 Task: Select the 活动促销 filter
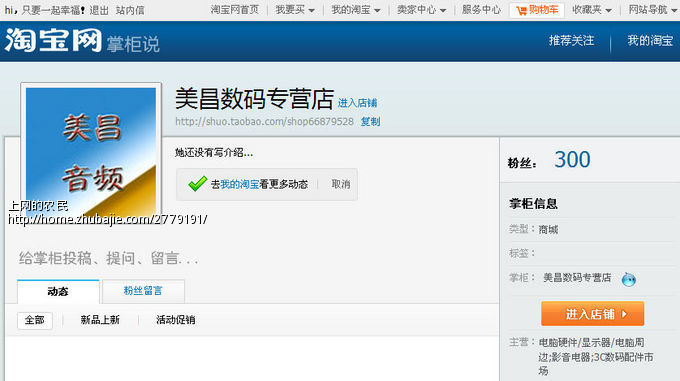pyautogui.click(x=176, y=320)
